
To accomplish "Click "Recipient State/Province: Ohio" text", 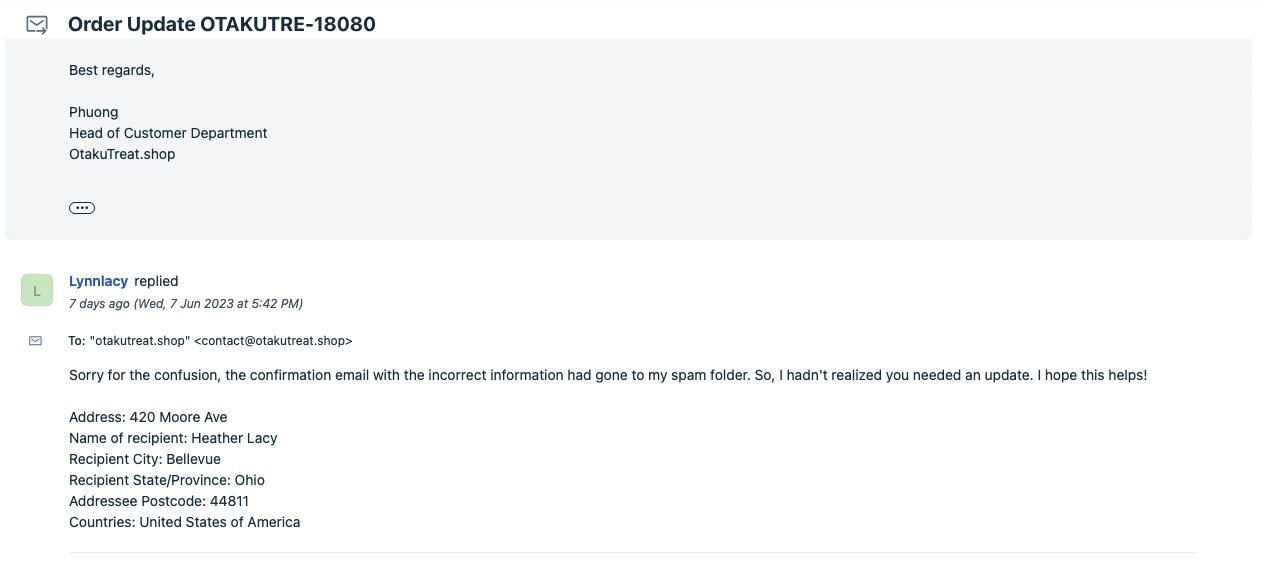I will (x=167, y=480).
